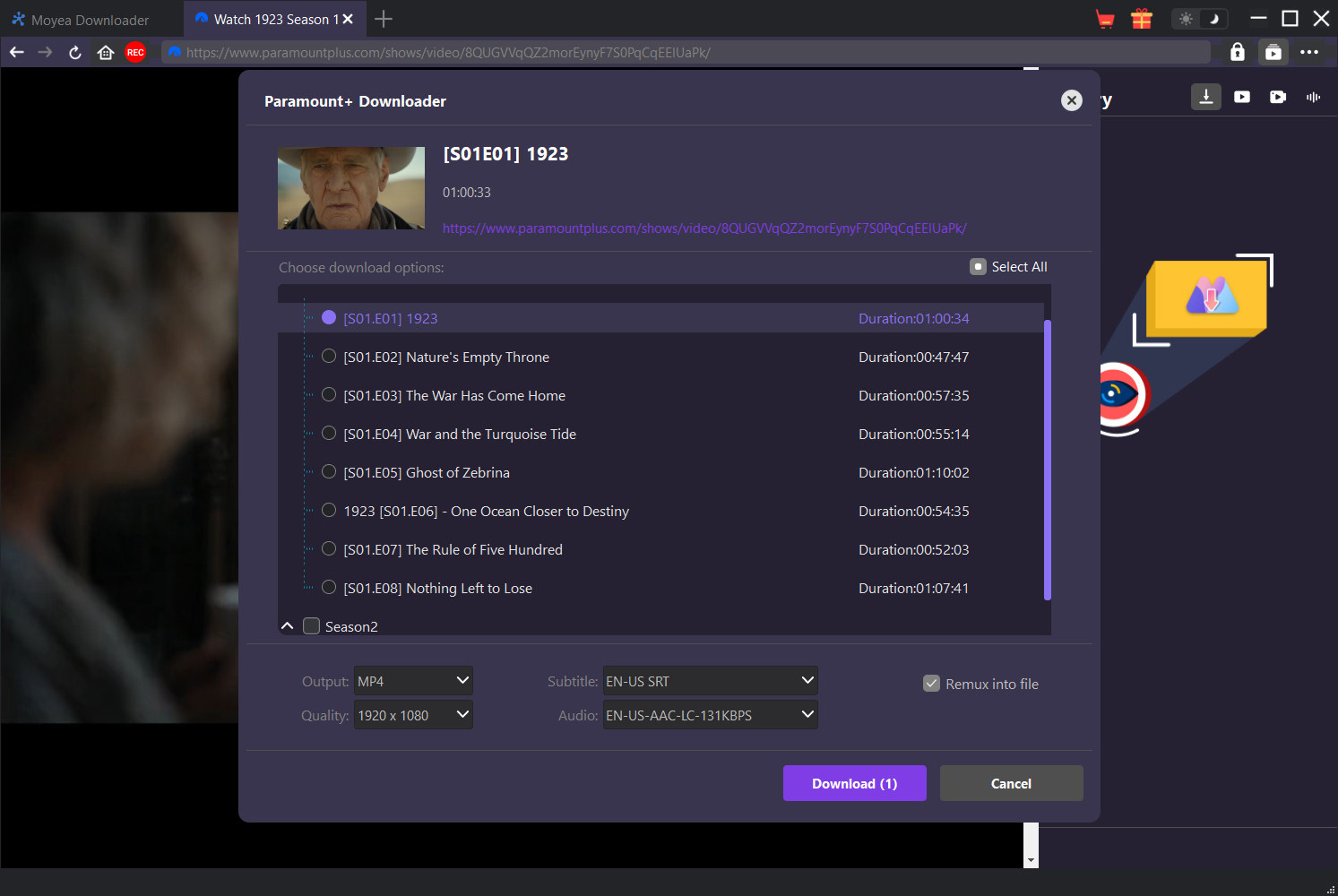Open the video library icon next to lock
The image size is (1338, 896).
point(1273,52)
